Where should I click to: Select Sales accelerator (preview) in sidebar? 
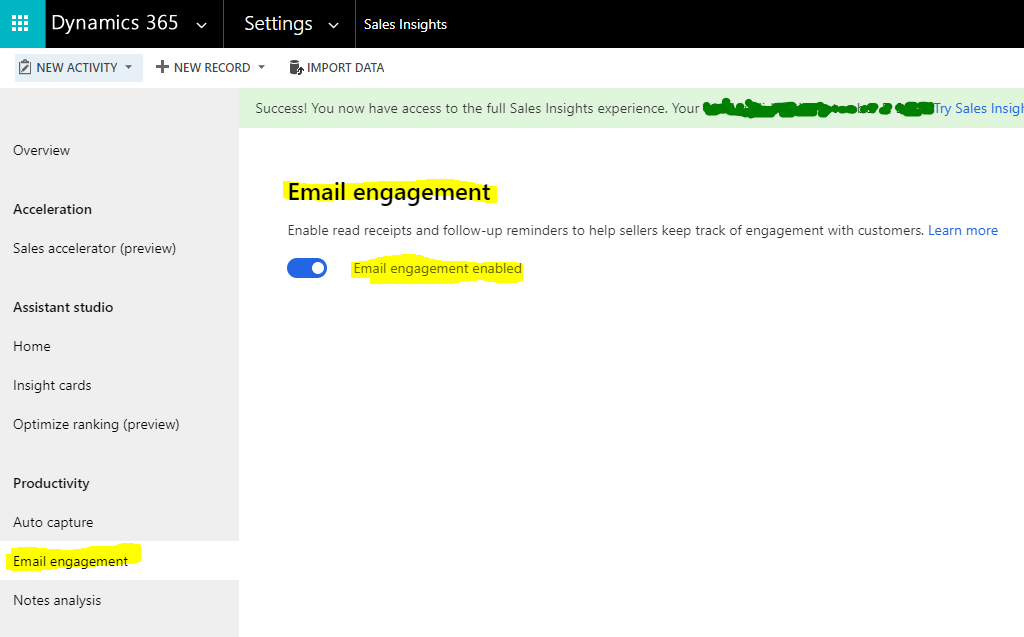tap(94, 248)
